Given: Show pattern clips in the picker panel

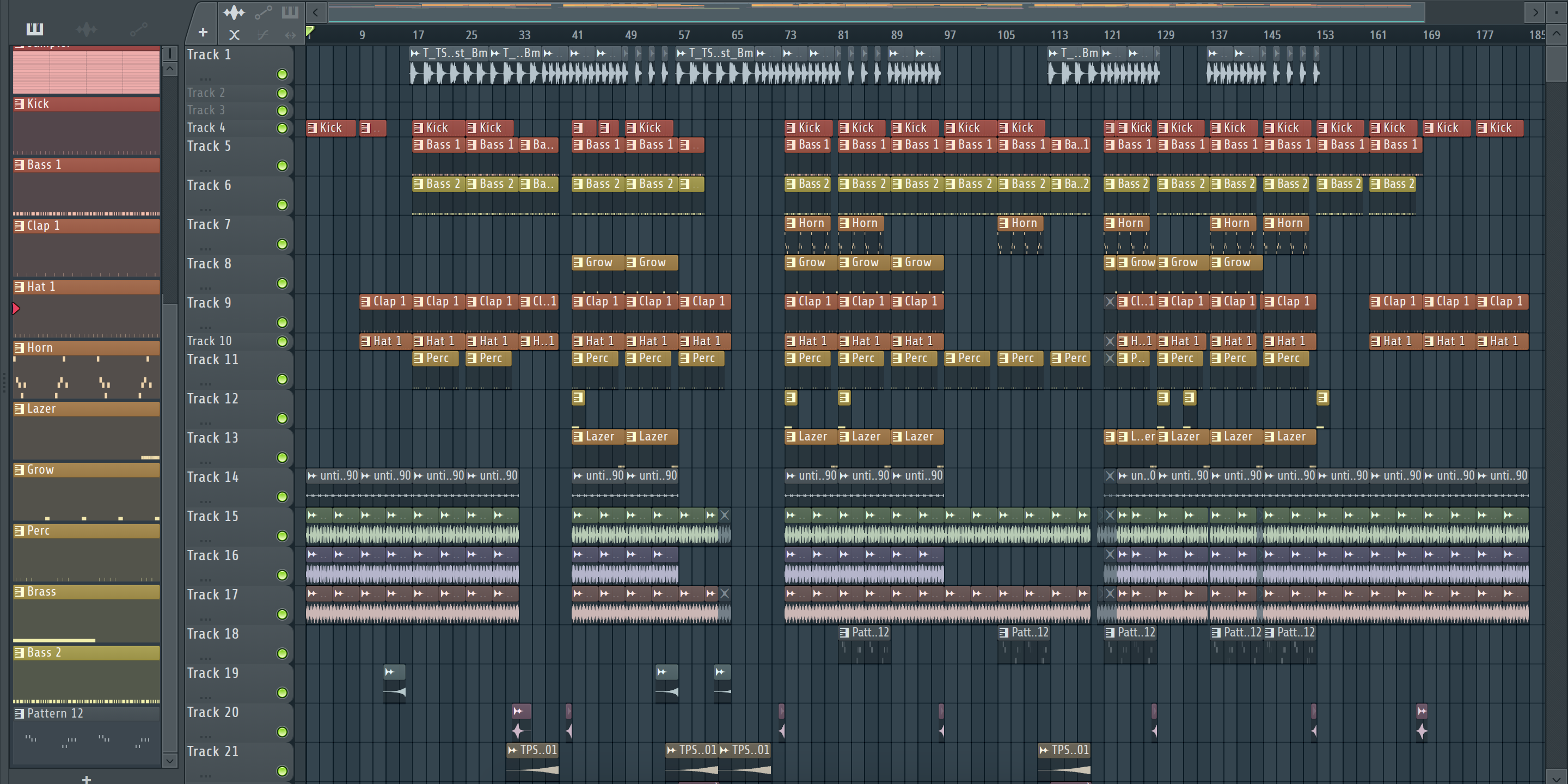Looking at the screenshot, I should coord(35,29).
